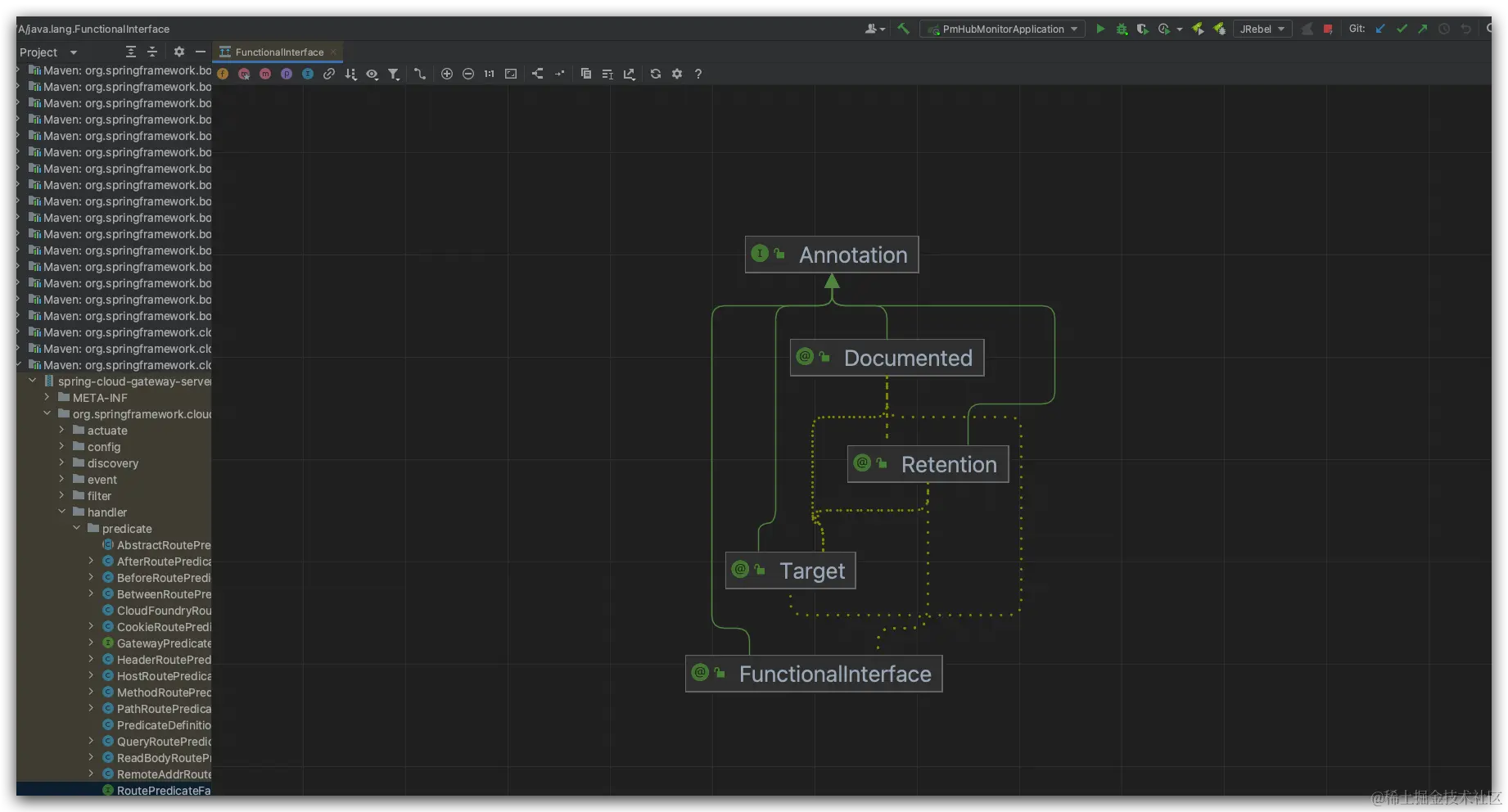
Task: Reset diagram zoom to 1:1 actual size
Action: coord(489,74)
